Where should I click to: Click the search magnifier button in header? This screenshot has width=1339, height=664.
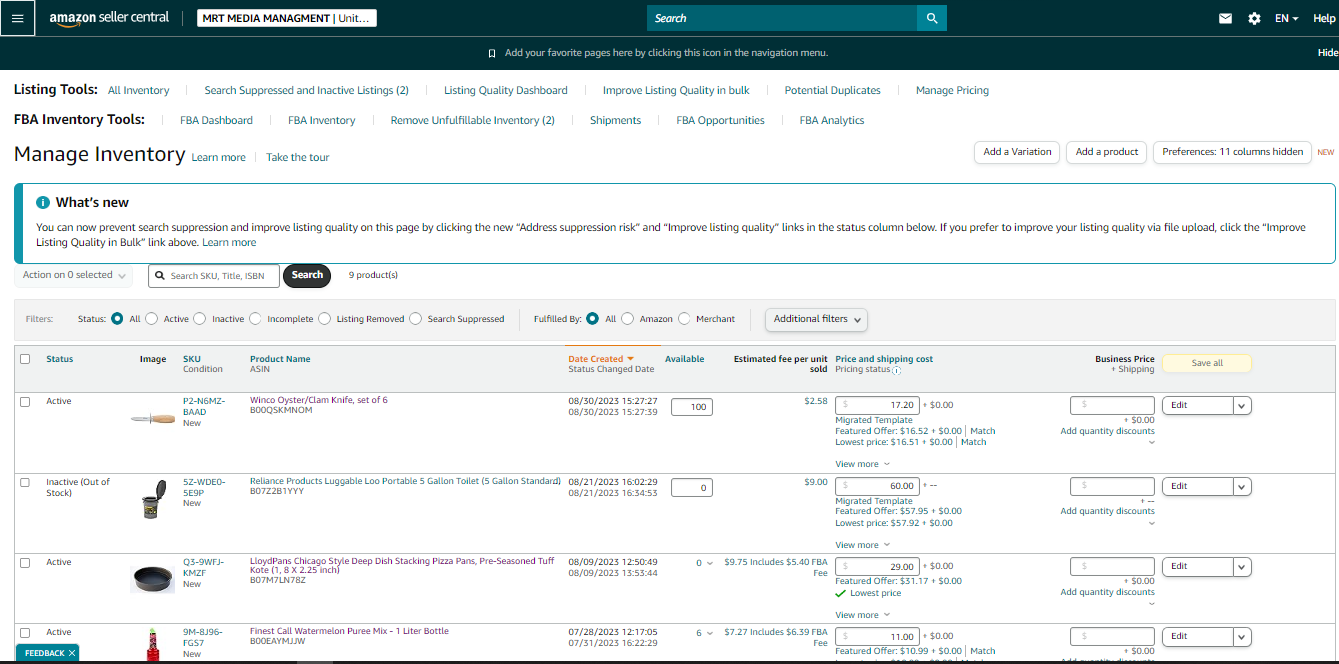click(931, 18)
